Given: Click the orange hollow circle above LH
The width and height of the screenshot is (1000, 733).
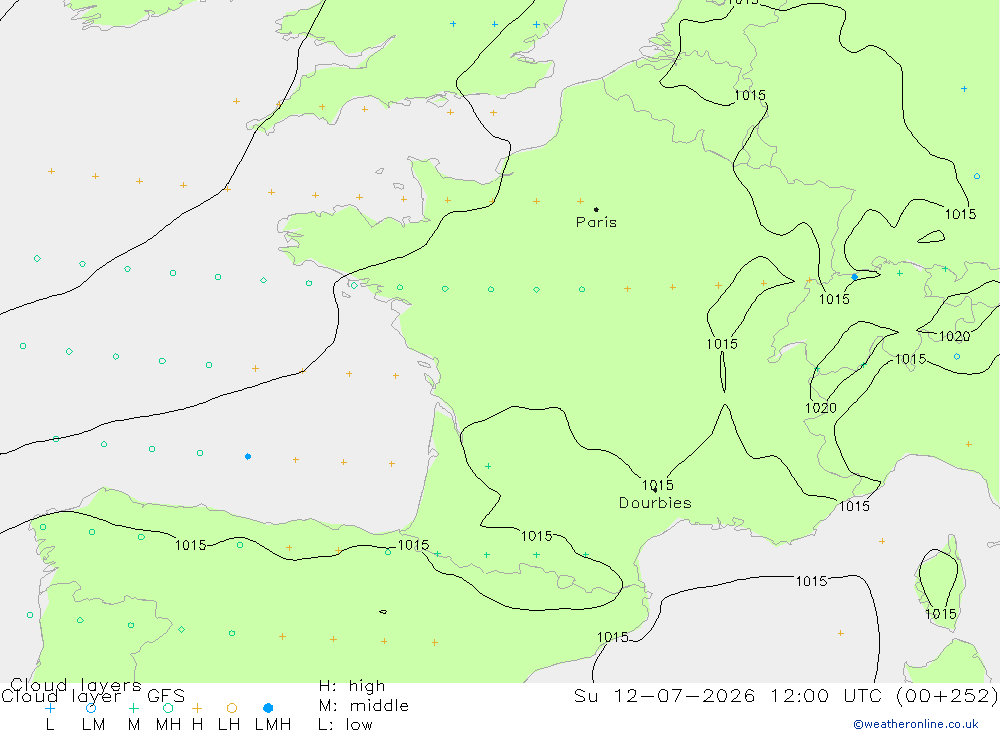Looking at the screenshot, I should tap(232, 708).
